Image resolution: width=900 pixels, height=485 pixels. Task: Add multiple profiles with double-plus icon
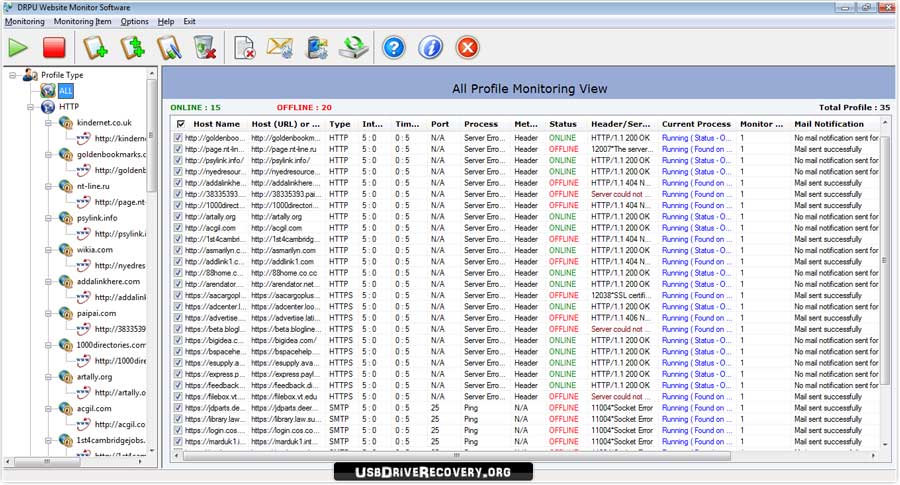[132, 48]
